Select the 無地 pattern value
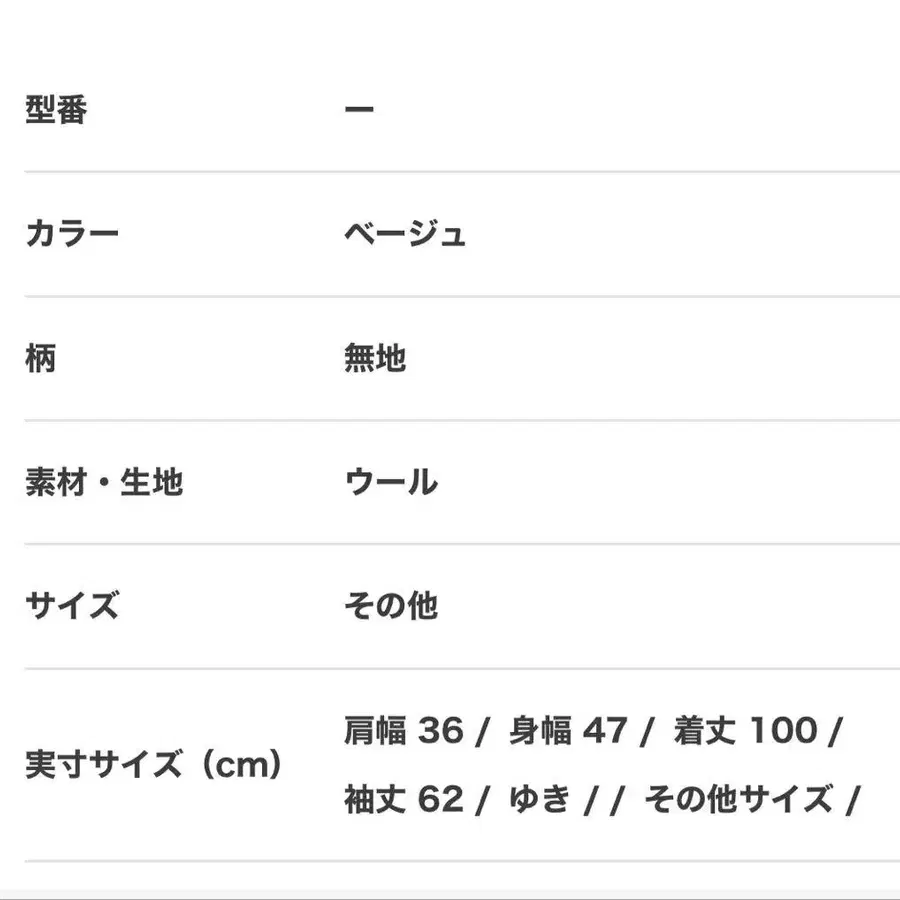 375,358
